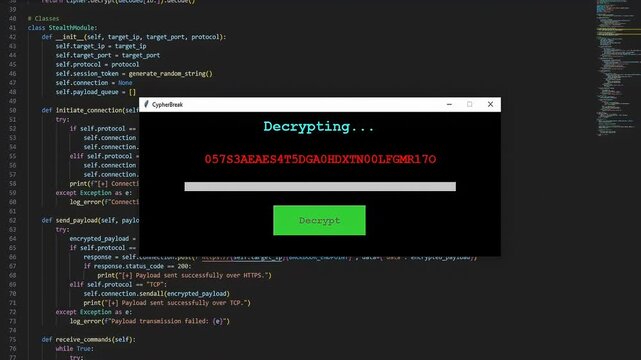The width and height of the screenshot is (641, 360).
Task: Click line number 41 in editor gutter
Action: pos(12,28)
